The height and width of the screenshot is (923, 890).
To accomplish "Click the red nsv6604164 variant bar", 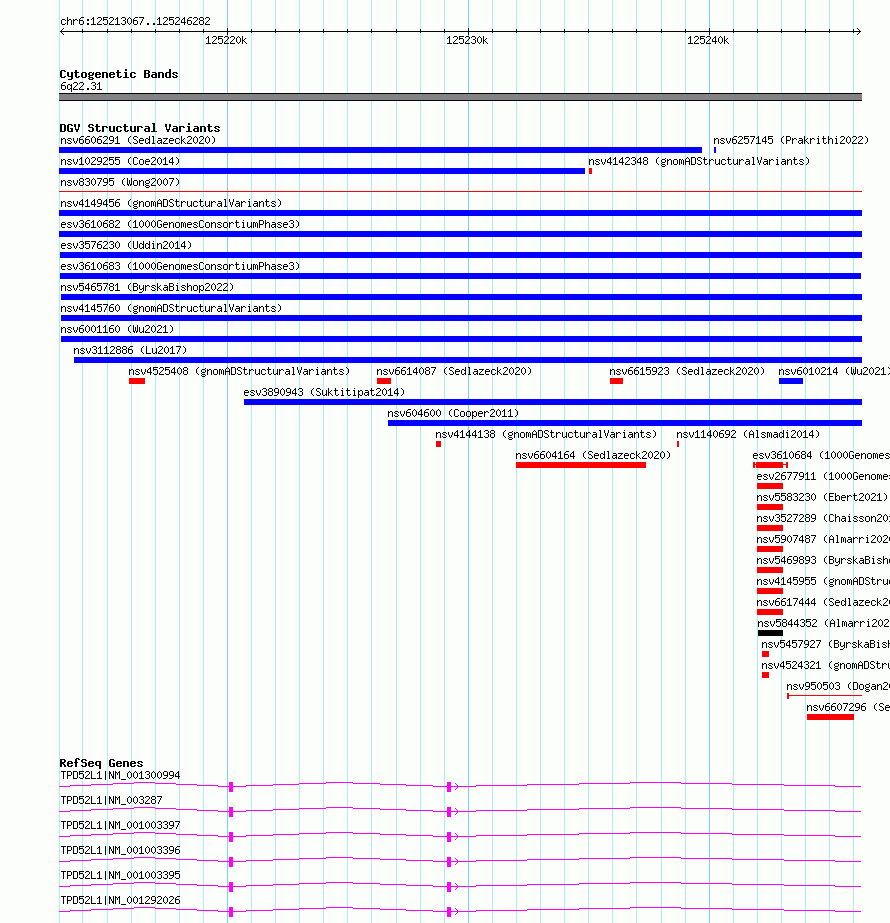I will [x=580, y=465].
